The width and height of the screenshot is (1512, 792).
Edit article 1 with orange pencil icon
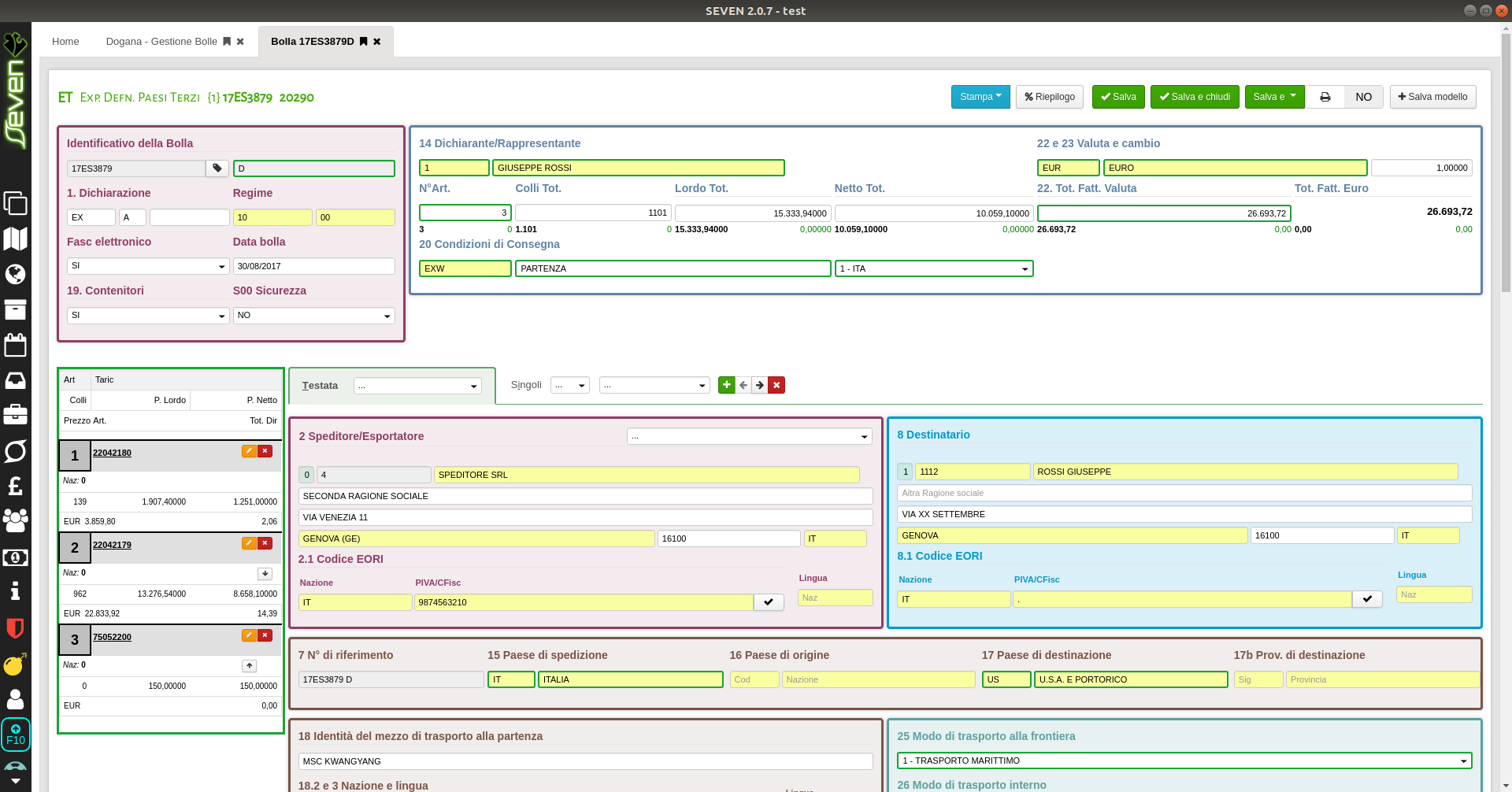(249, 451)
